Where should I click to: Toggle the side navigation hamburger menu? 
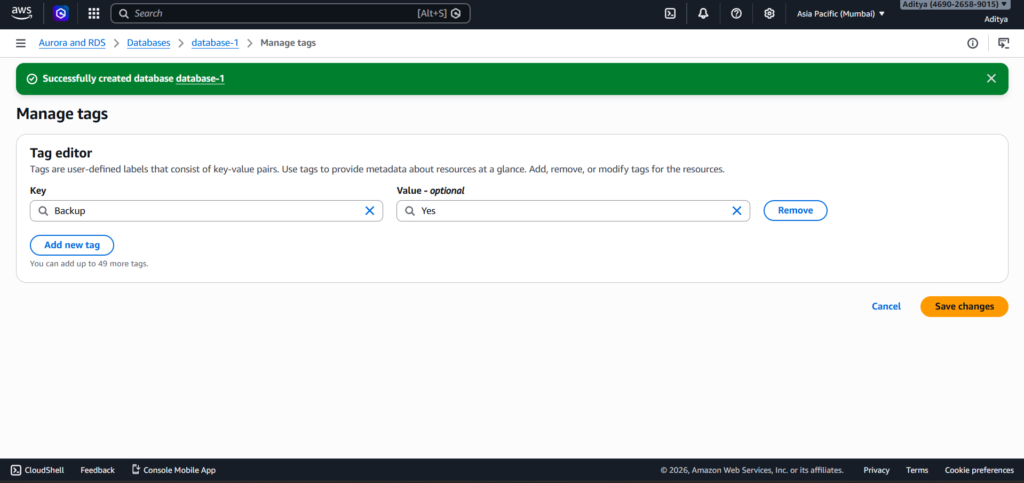coord(20,43)
